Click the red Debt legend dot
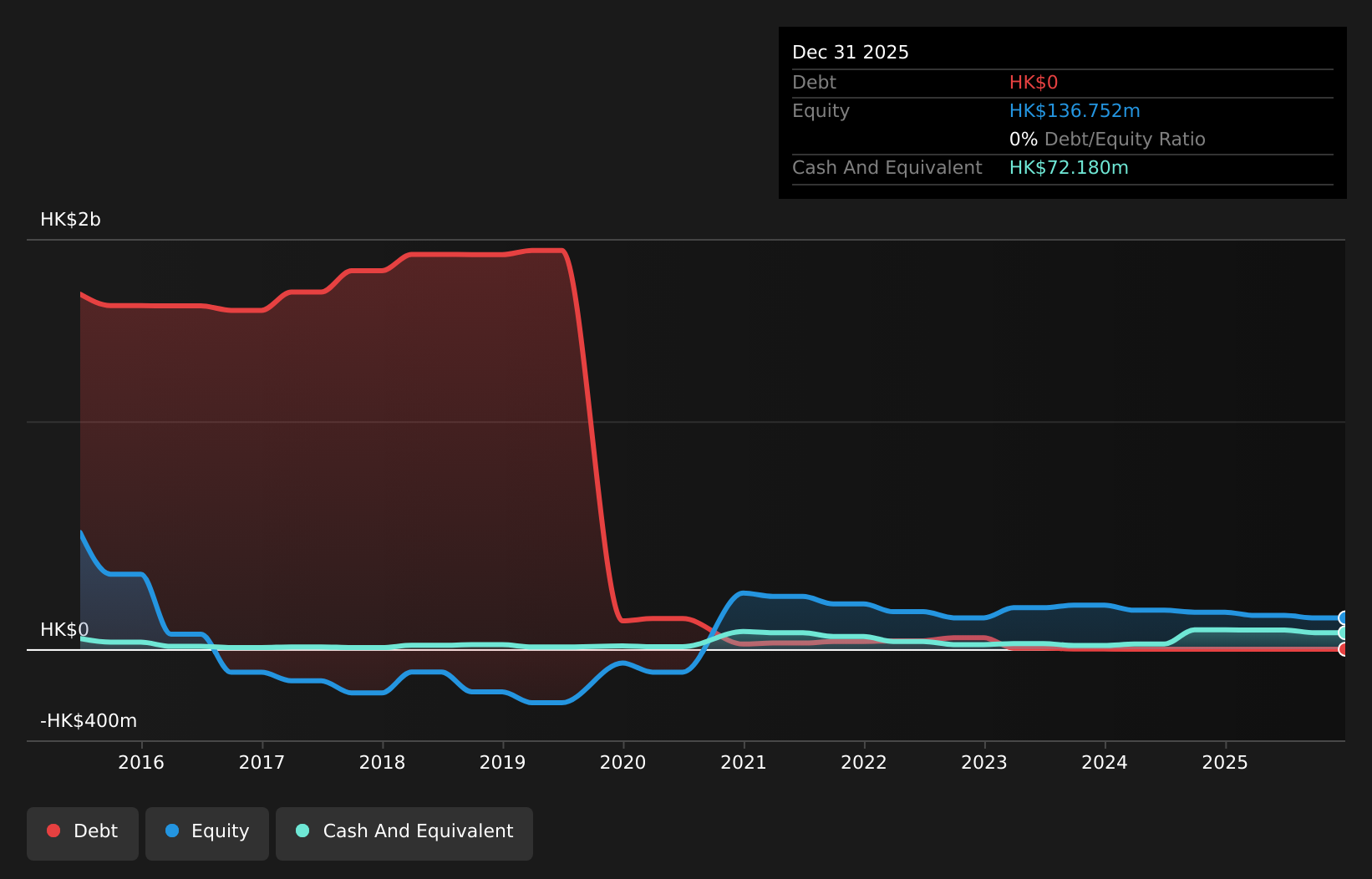Screen dimensions: 1372x879 (x=53, y=831)
